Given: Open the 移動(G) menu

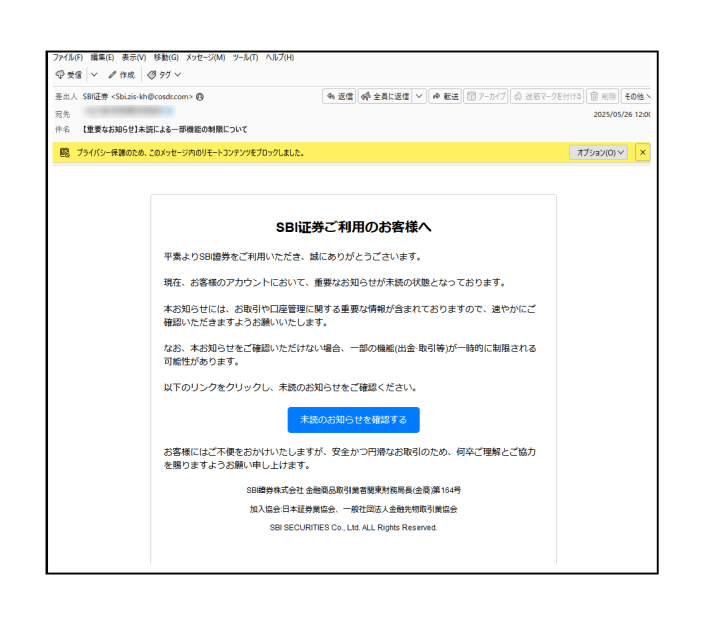Looking at the screenshot, I should [x=166, y=57].
